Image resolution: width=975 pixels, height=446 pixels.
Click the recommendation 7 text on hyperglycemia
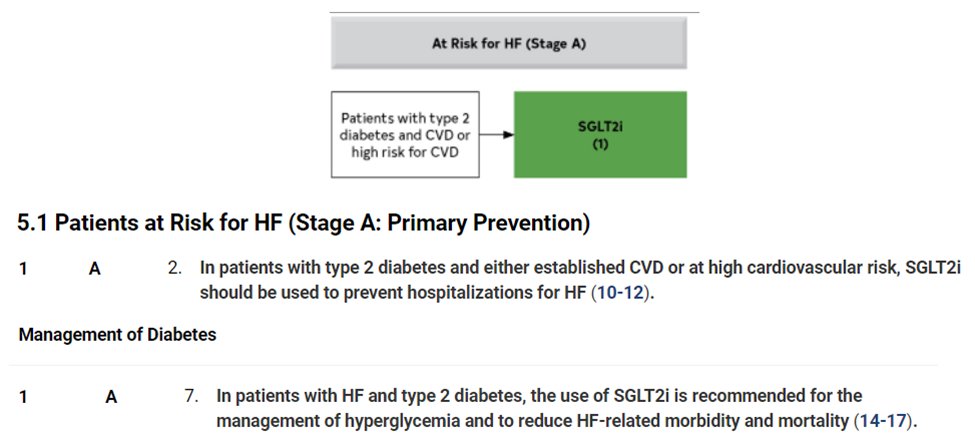(x=566, y=409)
